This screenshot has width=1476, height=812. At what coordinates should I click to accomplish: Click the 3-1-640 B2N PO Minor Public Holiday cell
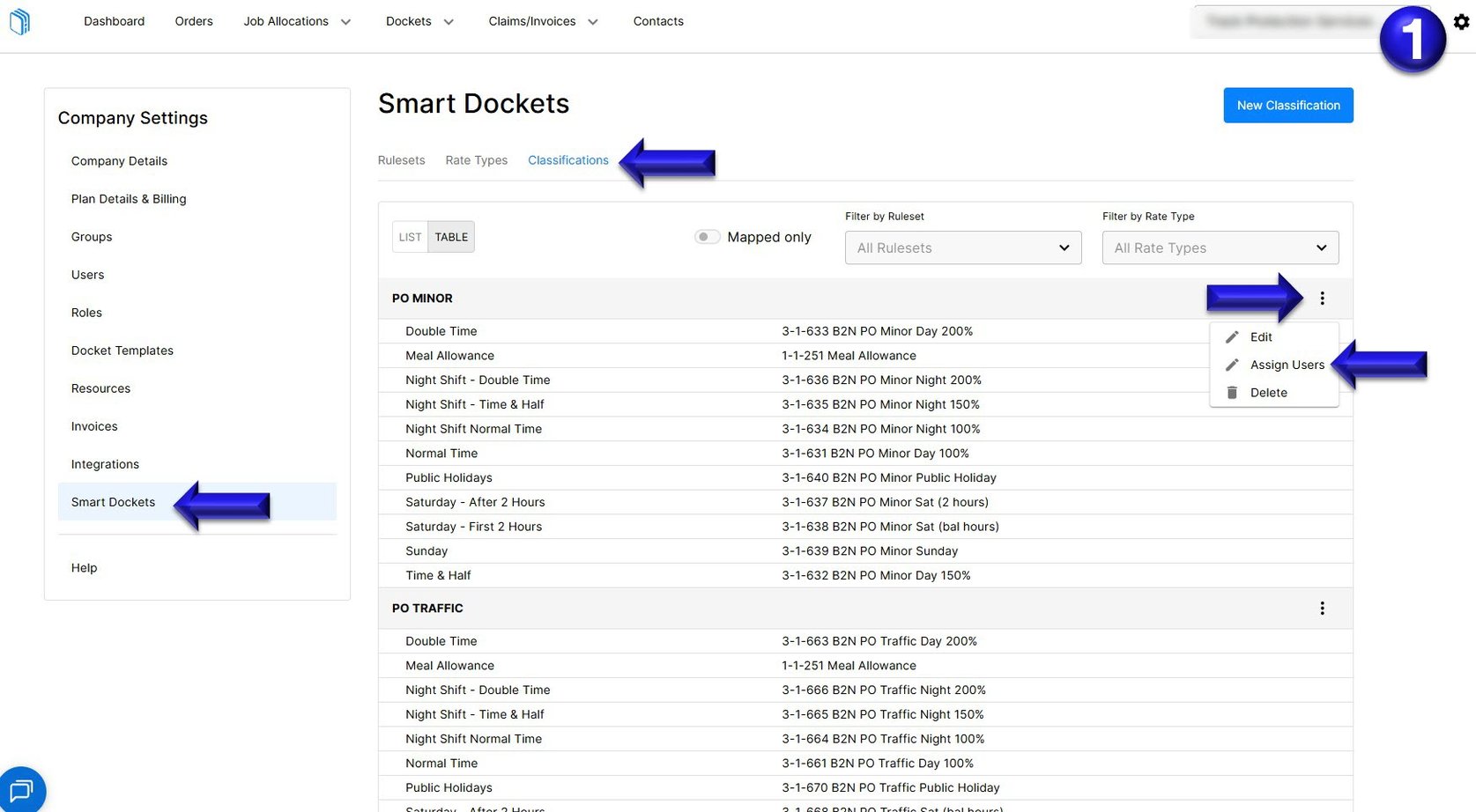(889, 478)
